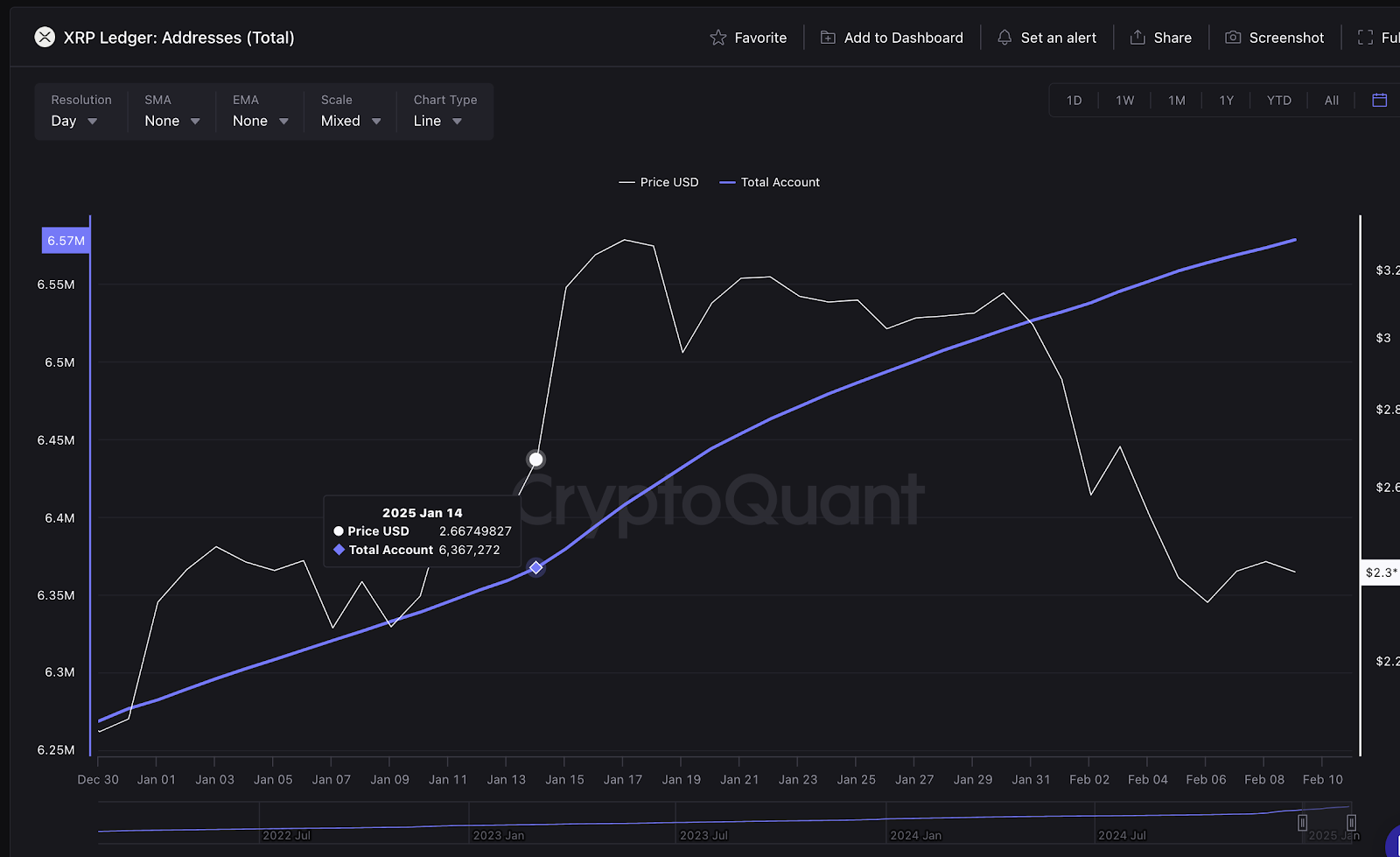Select the 1M time range
The height and width of the screenshot is (857, 1400).
click(x=1177, y=101)
